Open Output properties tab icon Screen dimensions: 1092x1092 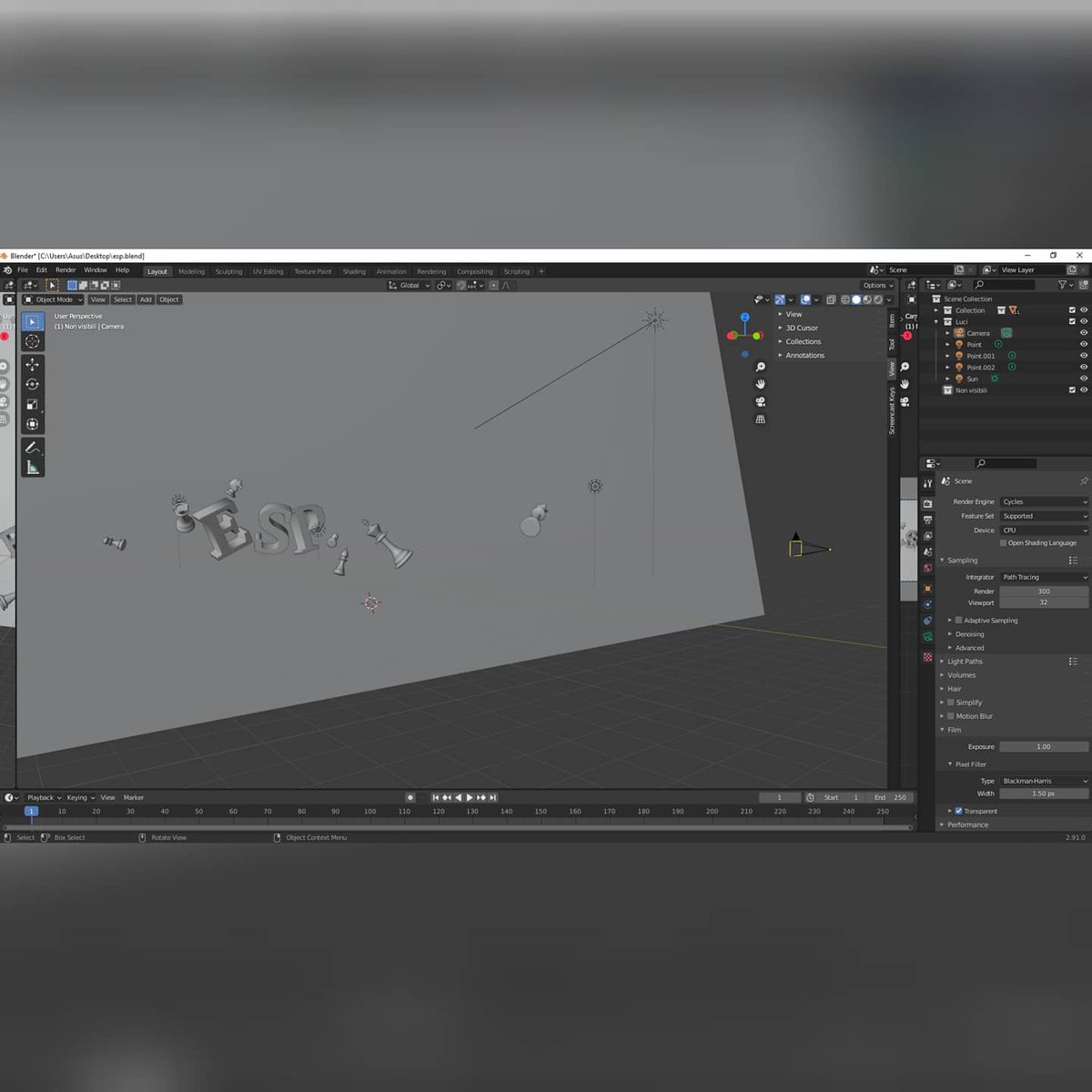pos(927,520)
